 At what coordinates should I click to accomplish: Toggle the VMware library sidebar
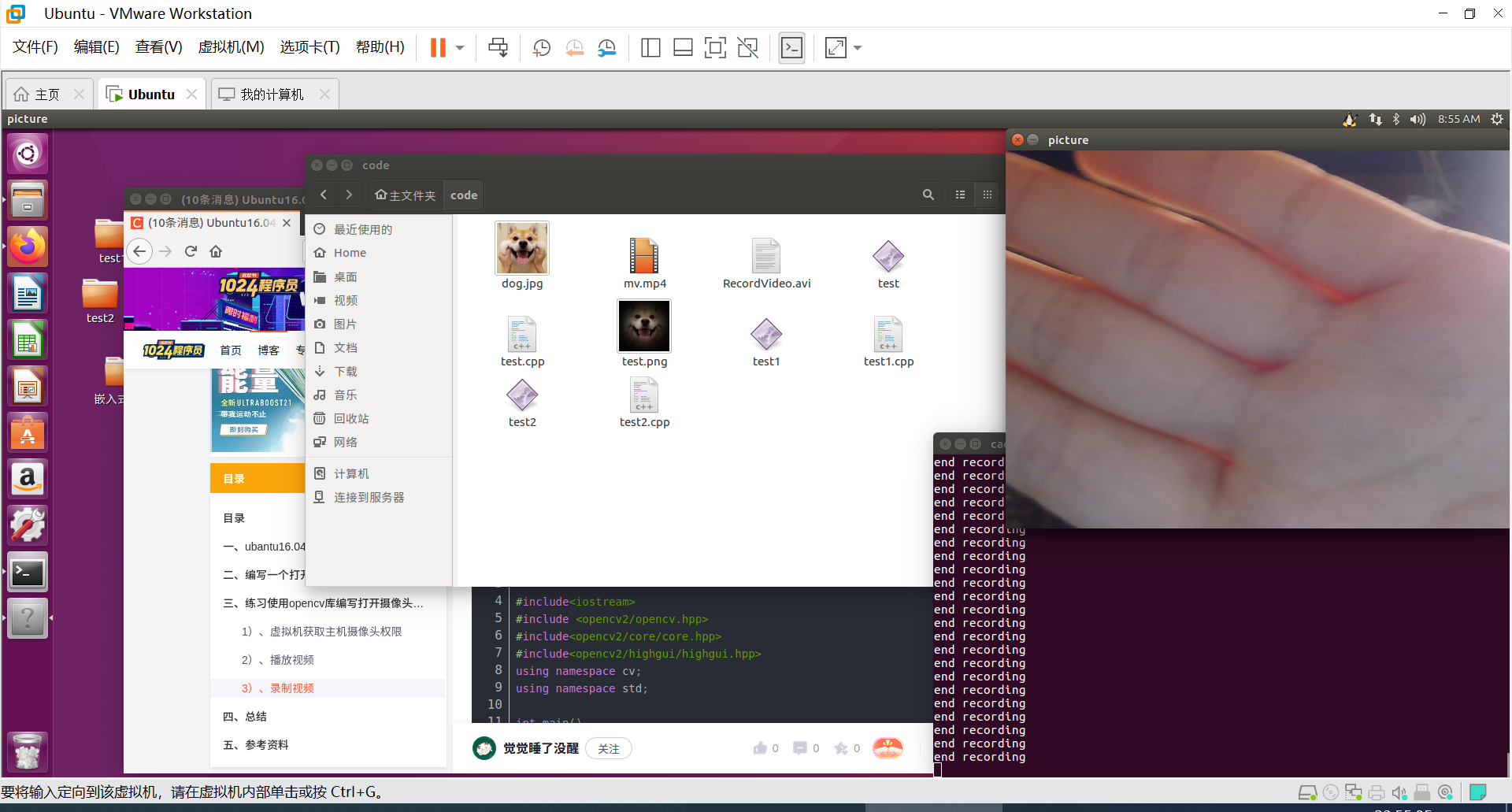pos(650,48)
